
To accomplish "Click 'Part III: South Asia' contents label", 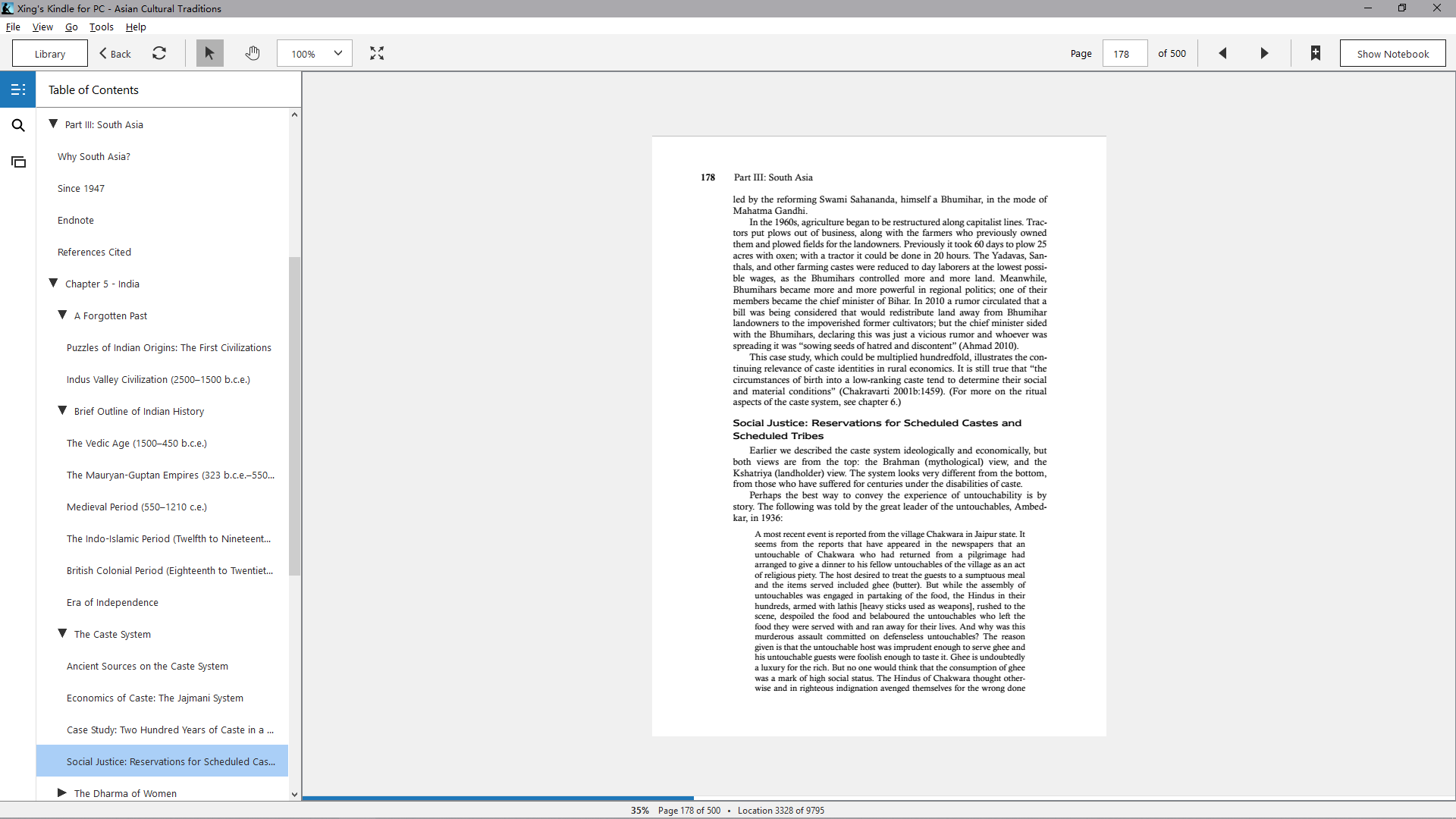I will 104,124.
